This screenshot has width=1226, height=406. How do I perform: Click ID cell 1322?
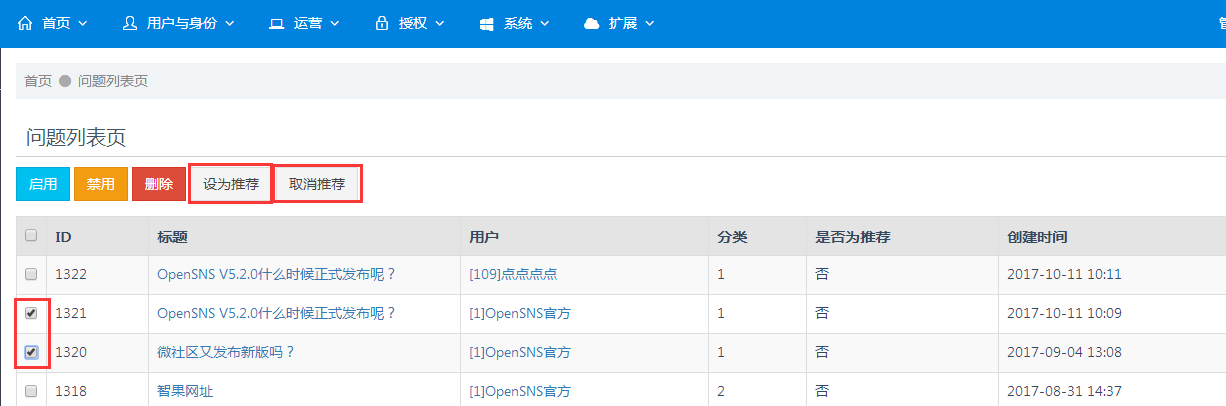70,274
